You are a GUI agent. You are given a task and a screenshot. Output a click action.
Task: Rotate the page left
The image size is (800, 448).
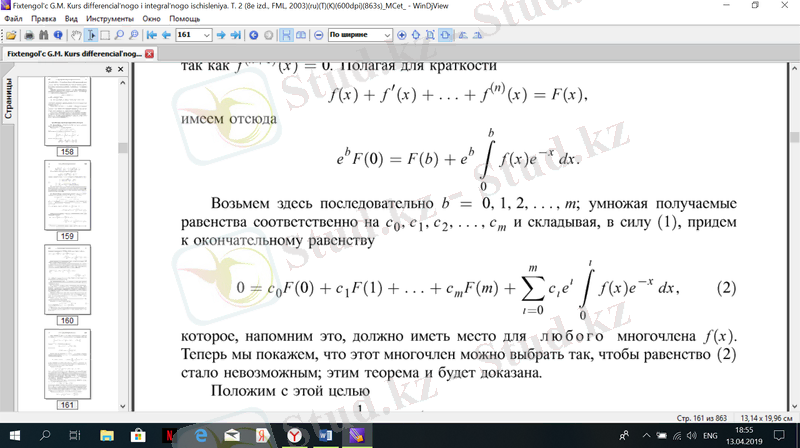pos(463,35)
